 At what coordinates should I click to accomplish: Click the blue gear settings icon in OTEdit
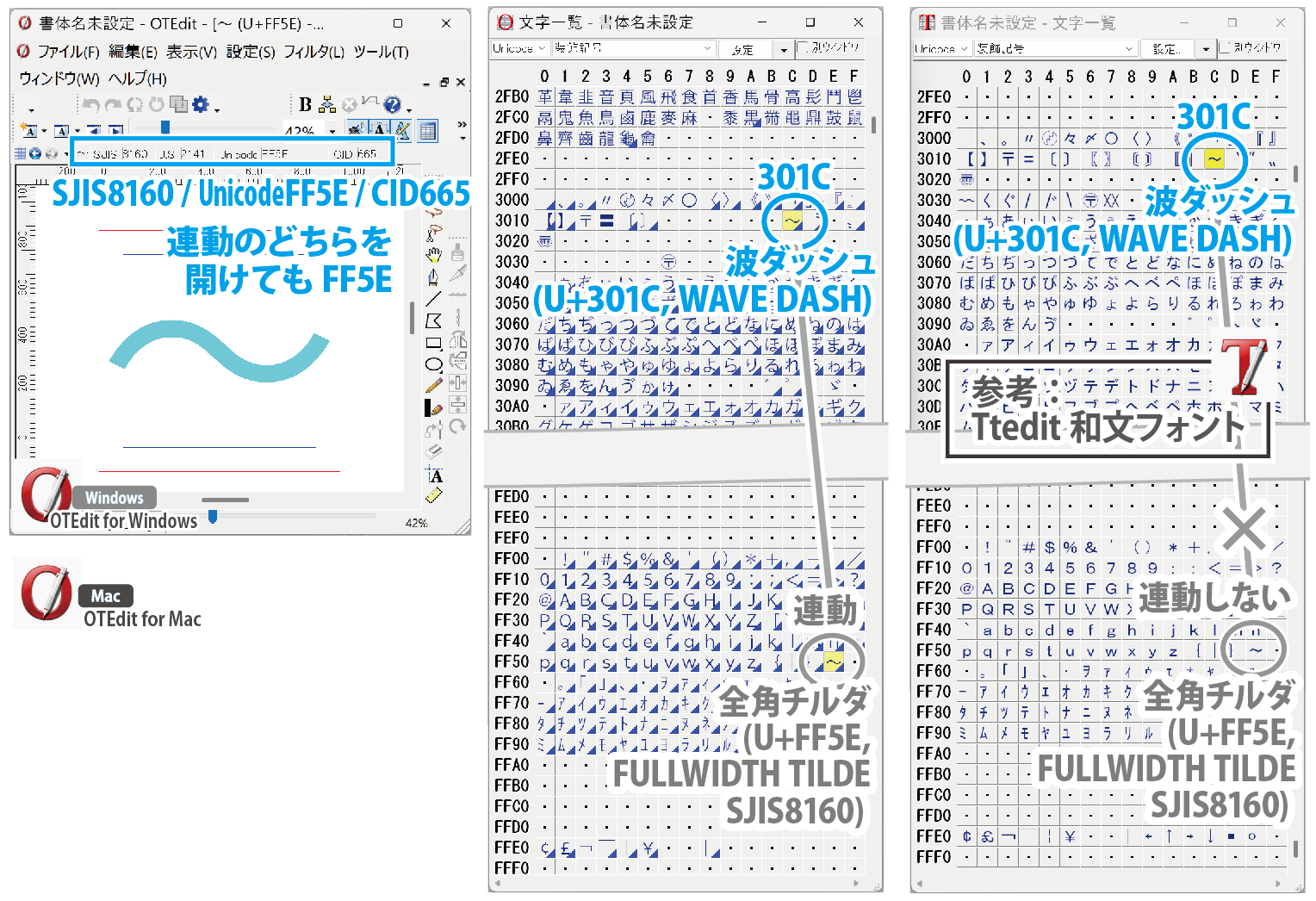[201, 105]
